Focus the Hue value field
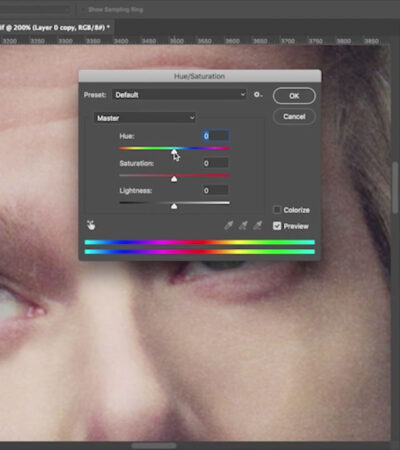Screen dimensions: 400x450 (x=216, y=136)
